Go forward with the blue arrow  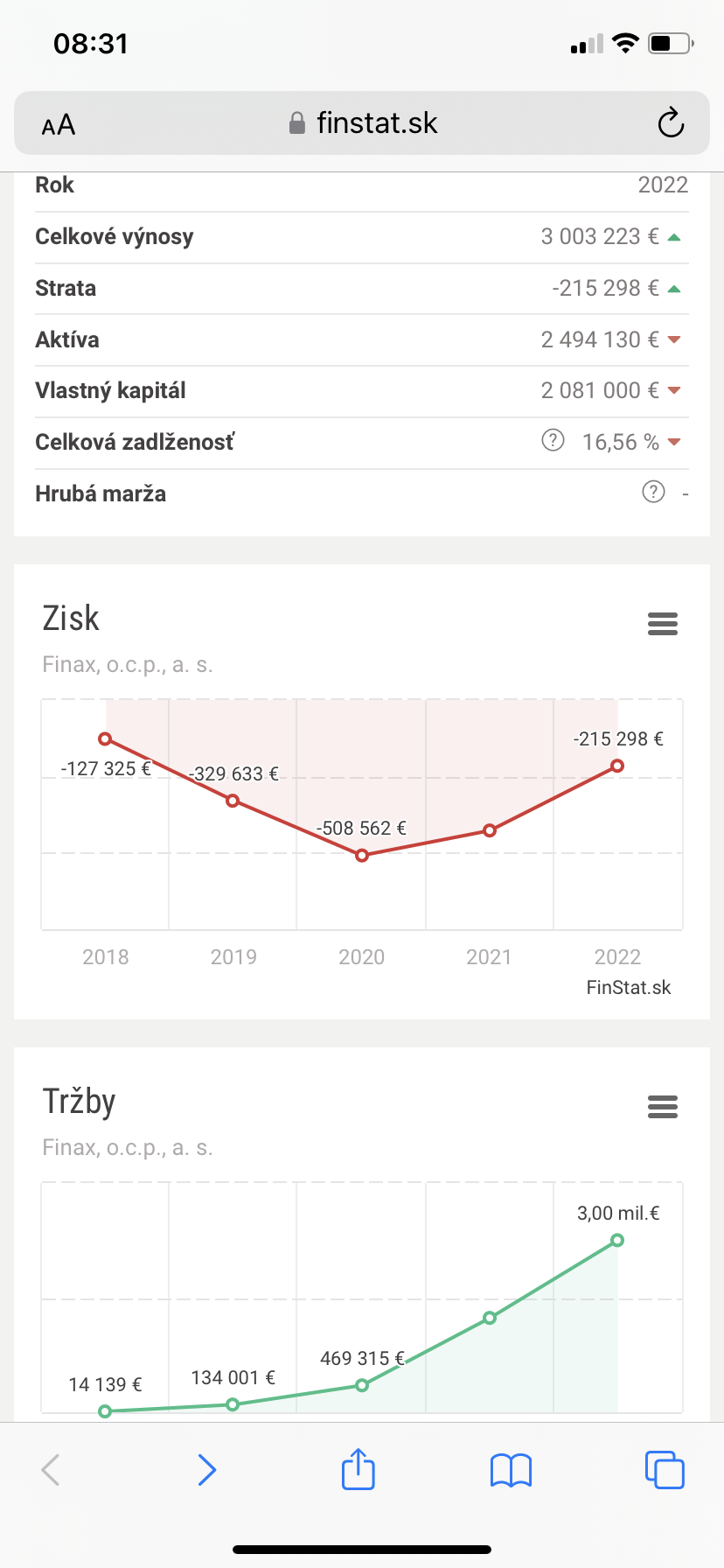206,1470
